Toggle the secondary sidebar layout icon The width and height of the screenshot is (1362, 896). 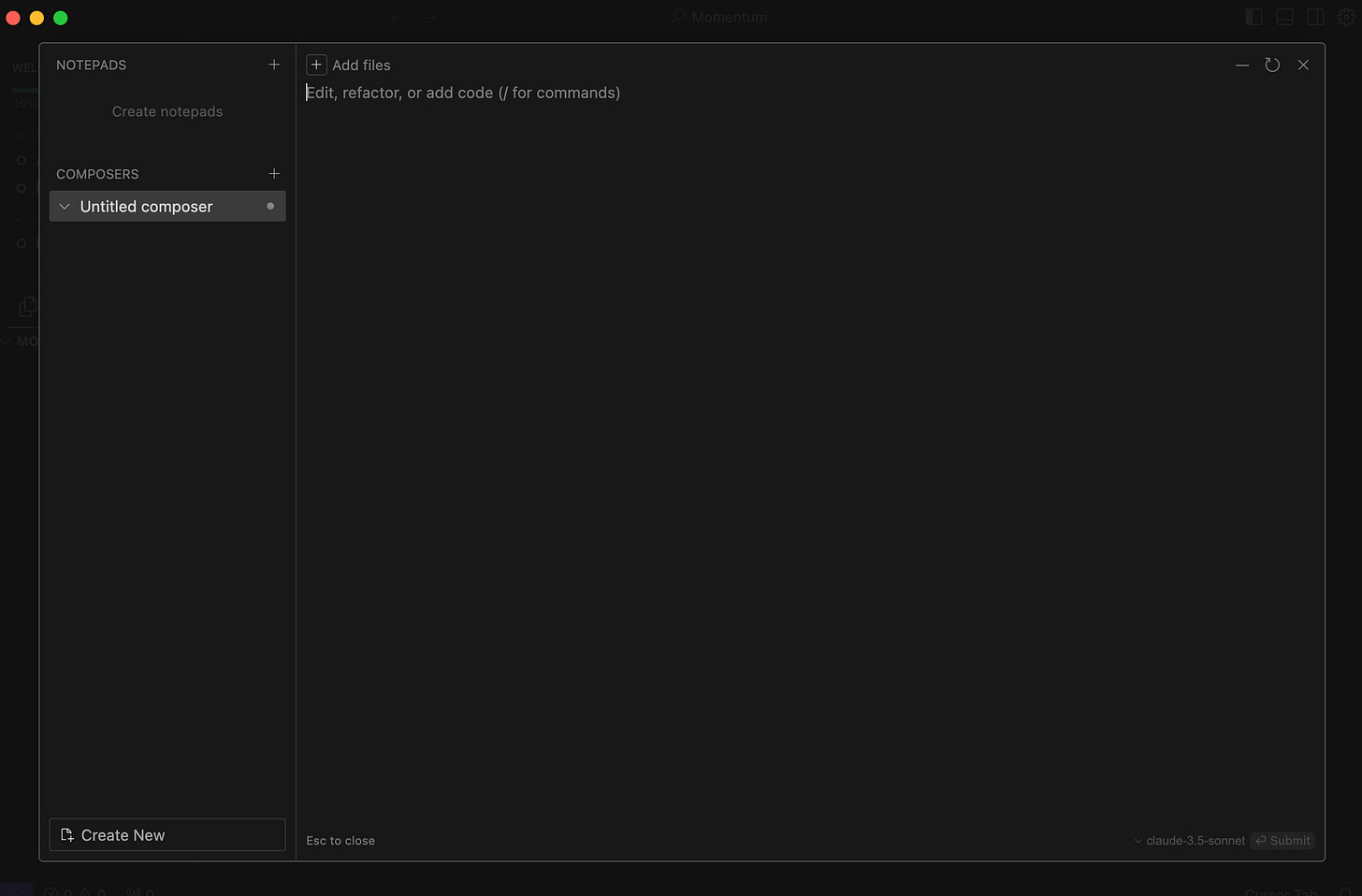point(1315,17)
